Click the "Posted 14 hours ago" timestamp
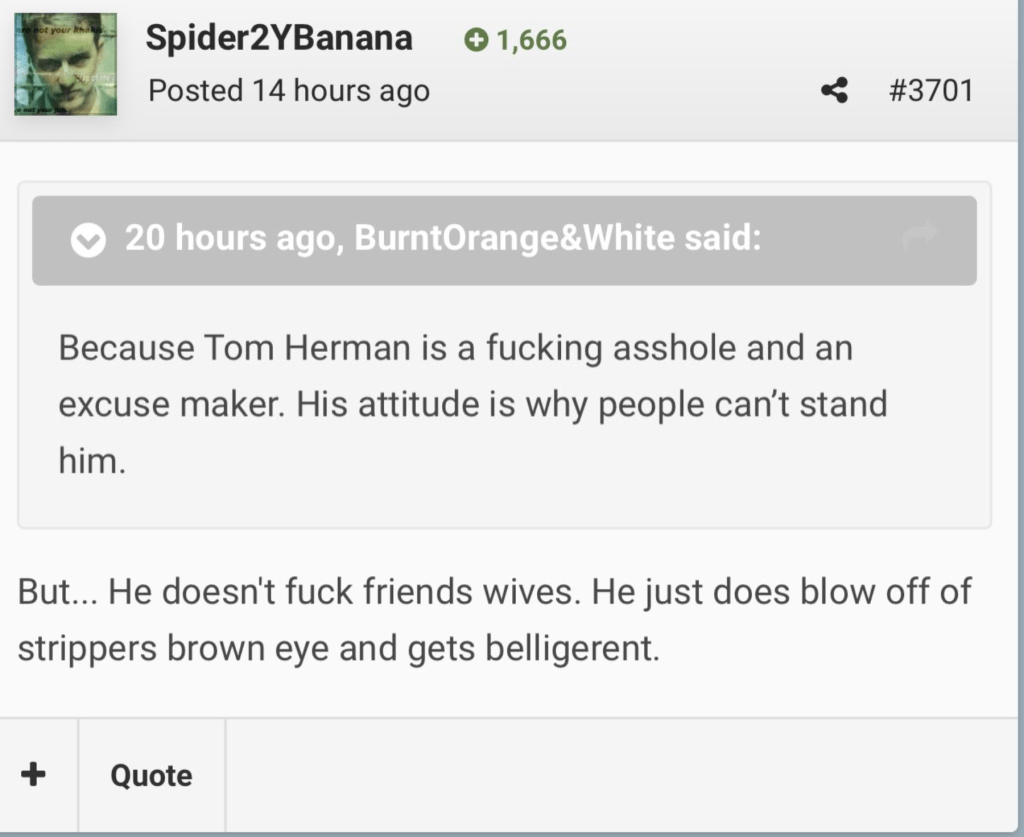1024x837 pixels. [x=289, y=91]
